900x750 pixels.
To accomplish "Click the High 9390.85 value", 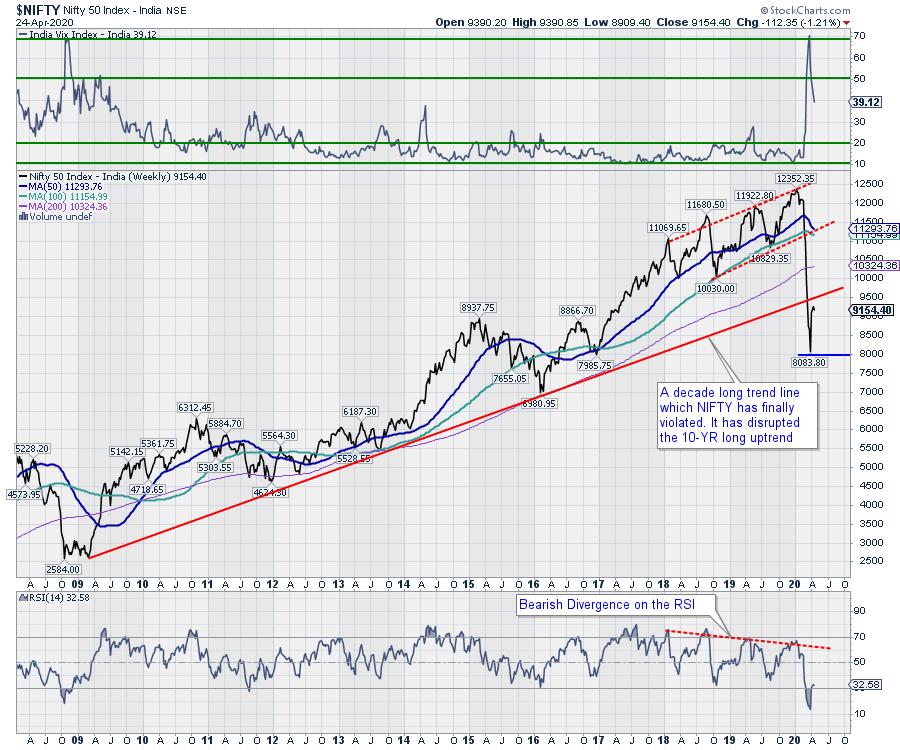I will [x=545, y=22].
